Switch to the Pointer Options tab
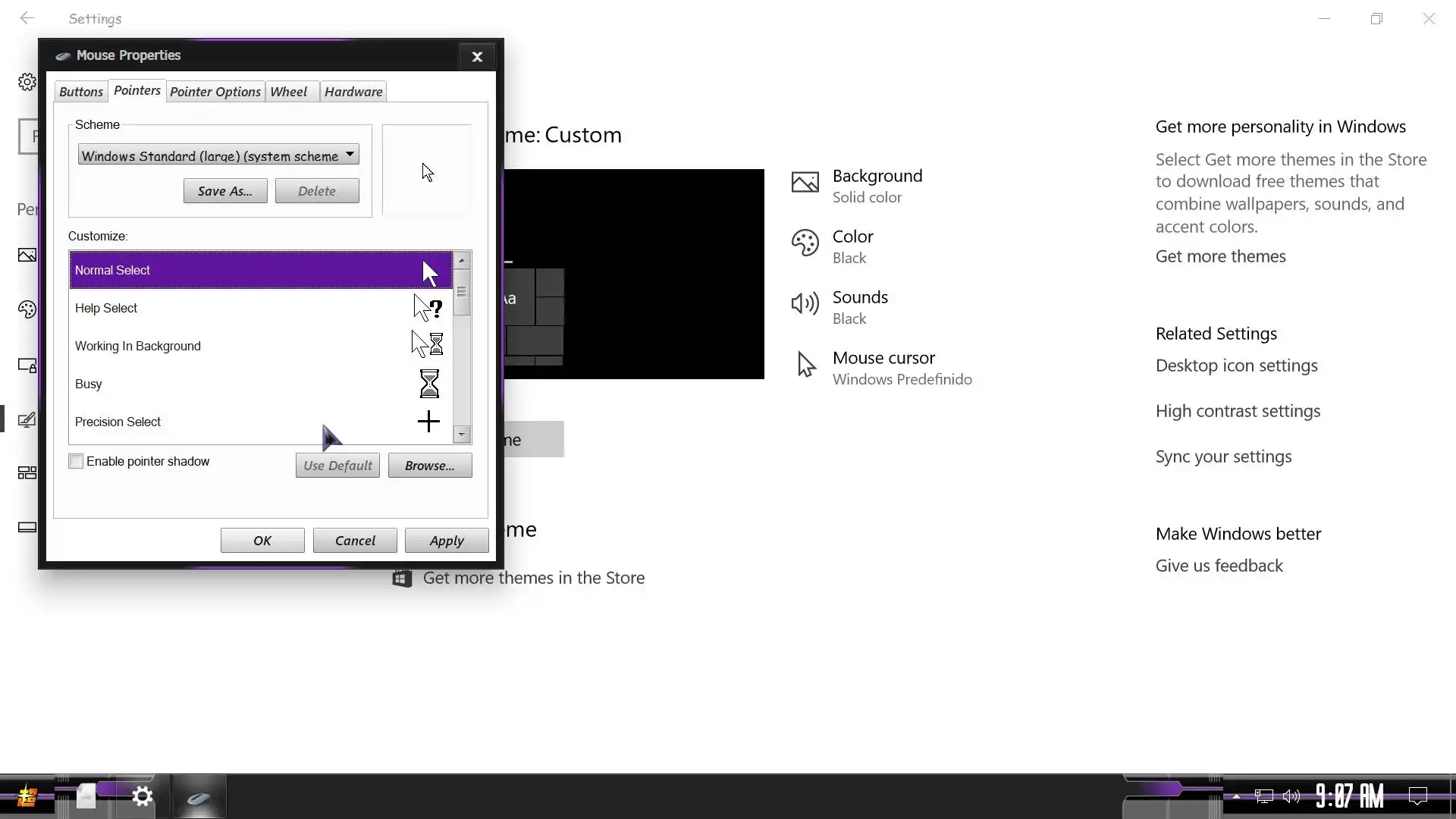1456x819 pixels. pyautogui.click(x=215, y=92)
